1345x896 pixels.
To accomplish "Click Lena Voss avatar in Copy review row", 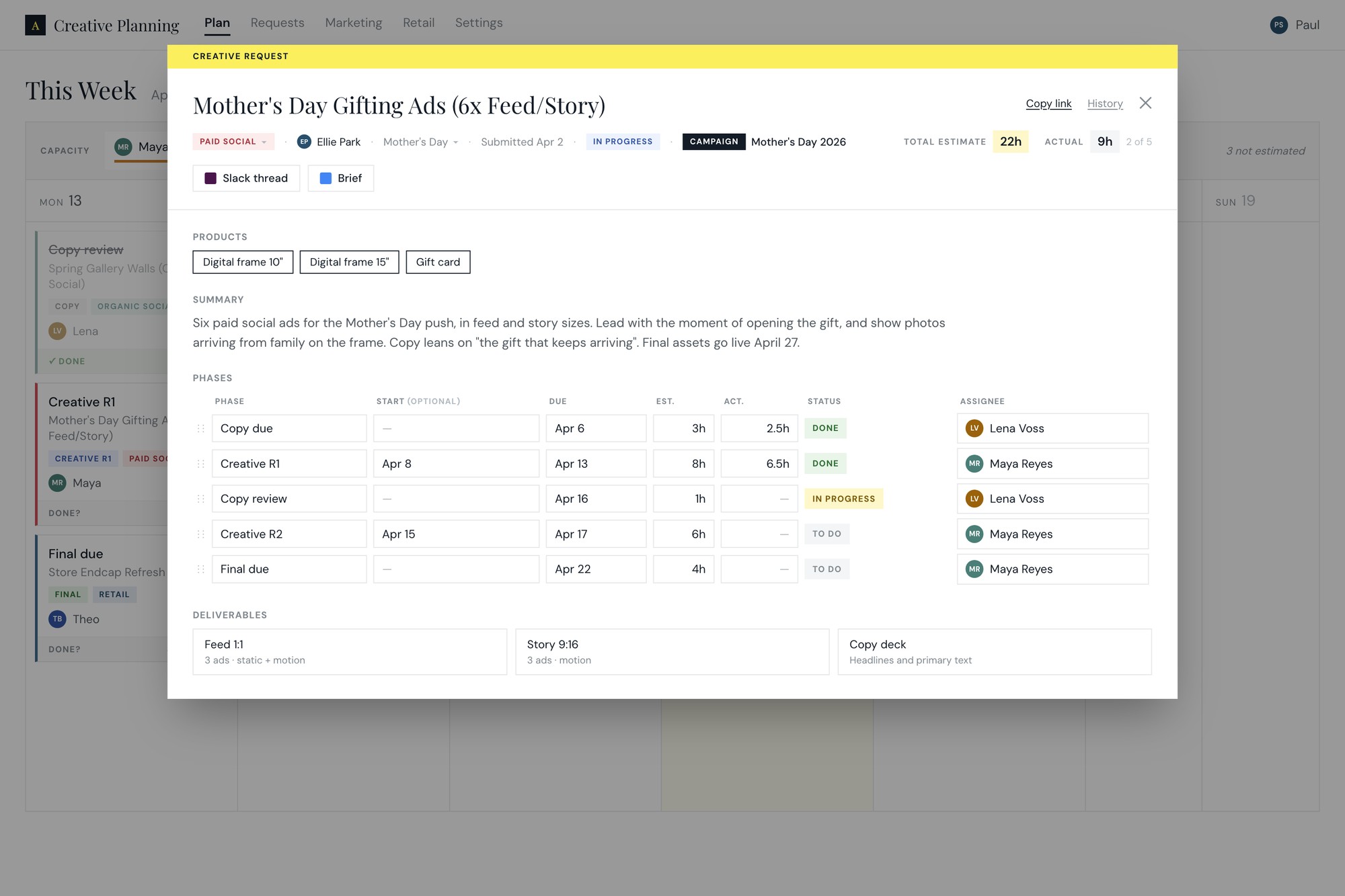I will point(974,499).
